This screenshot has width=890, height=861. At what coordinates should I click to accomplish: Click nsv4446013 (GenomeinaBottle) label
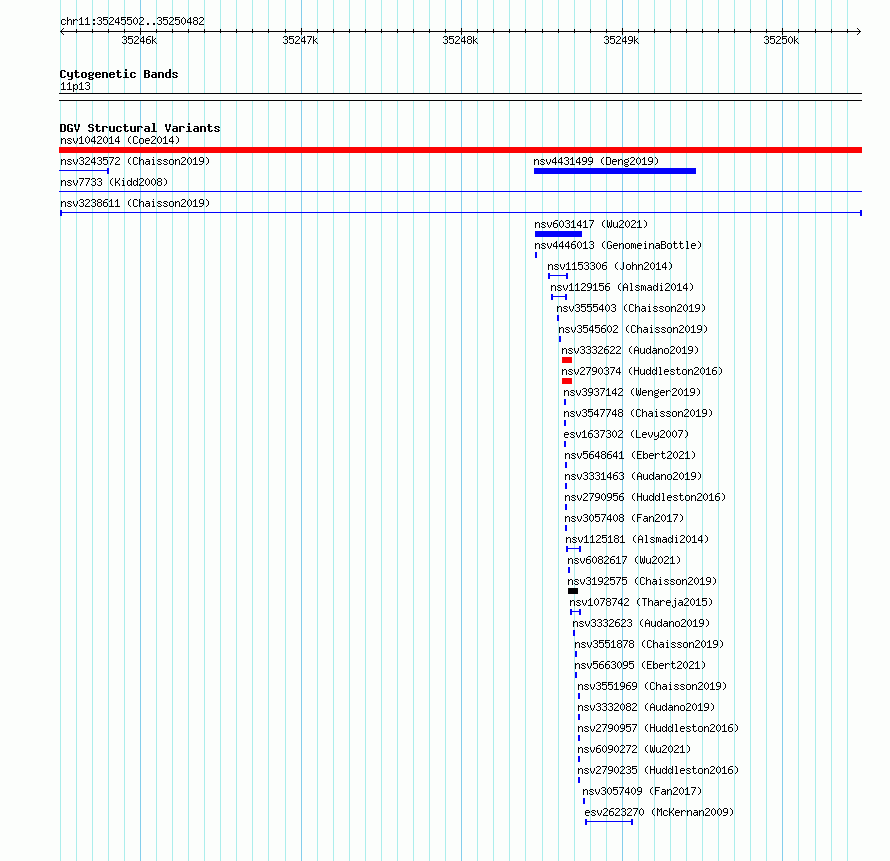tap(618, 245)
